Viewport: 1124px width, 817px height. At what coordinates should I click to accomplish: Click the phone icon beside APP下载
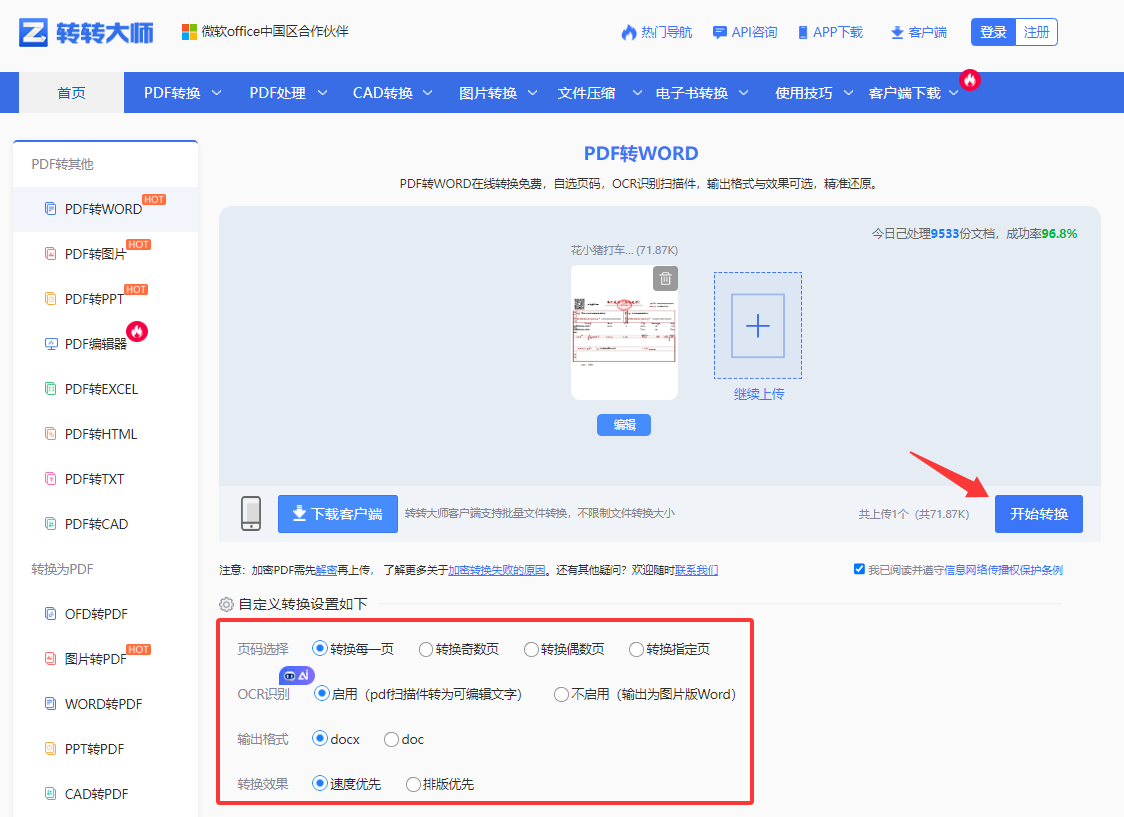803,32
